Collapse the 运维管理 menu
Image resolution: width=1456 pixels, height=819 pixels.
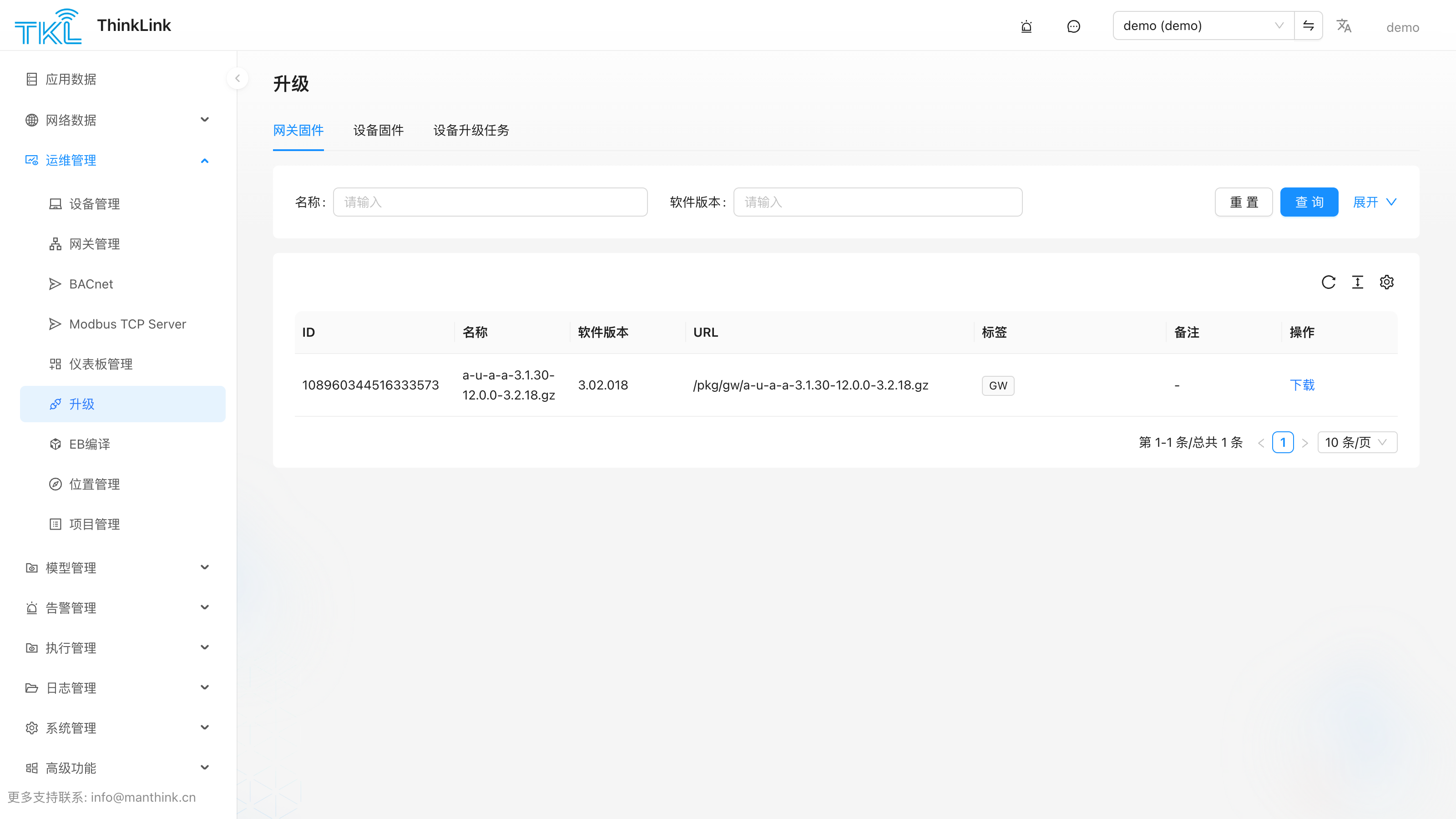pos(118,161)
